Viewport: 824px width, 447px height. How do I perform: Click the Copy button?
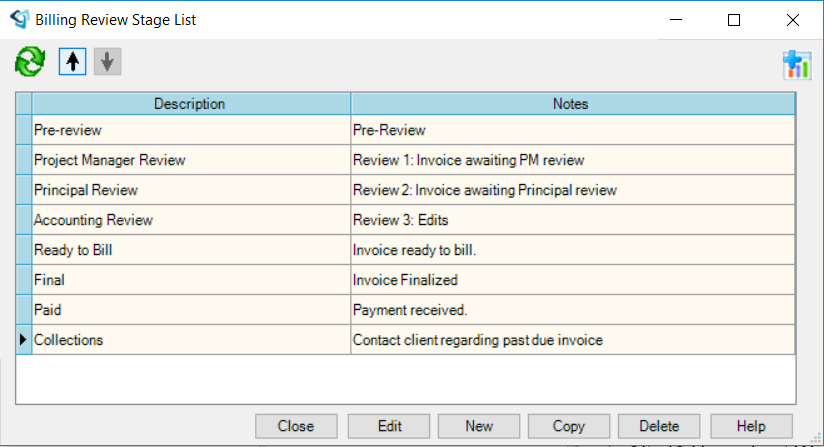coord(569,426)
